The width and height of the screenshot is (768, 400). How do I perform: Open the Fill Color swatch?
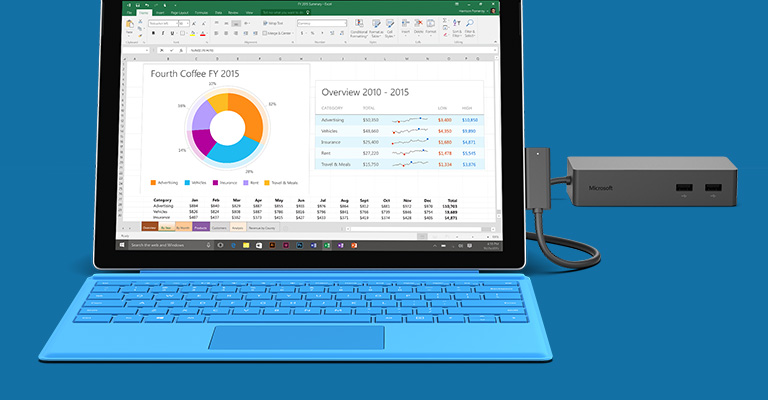point(192,33)
